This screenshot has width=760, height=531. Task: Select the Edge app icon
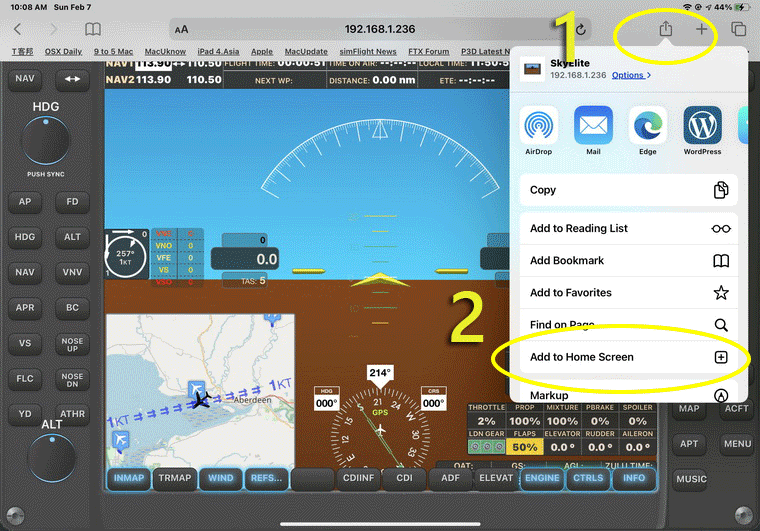tap(648, 126)
